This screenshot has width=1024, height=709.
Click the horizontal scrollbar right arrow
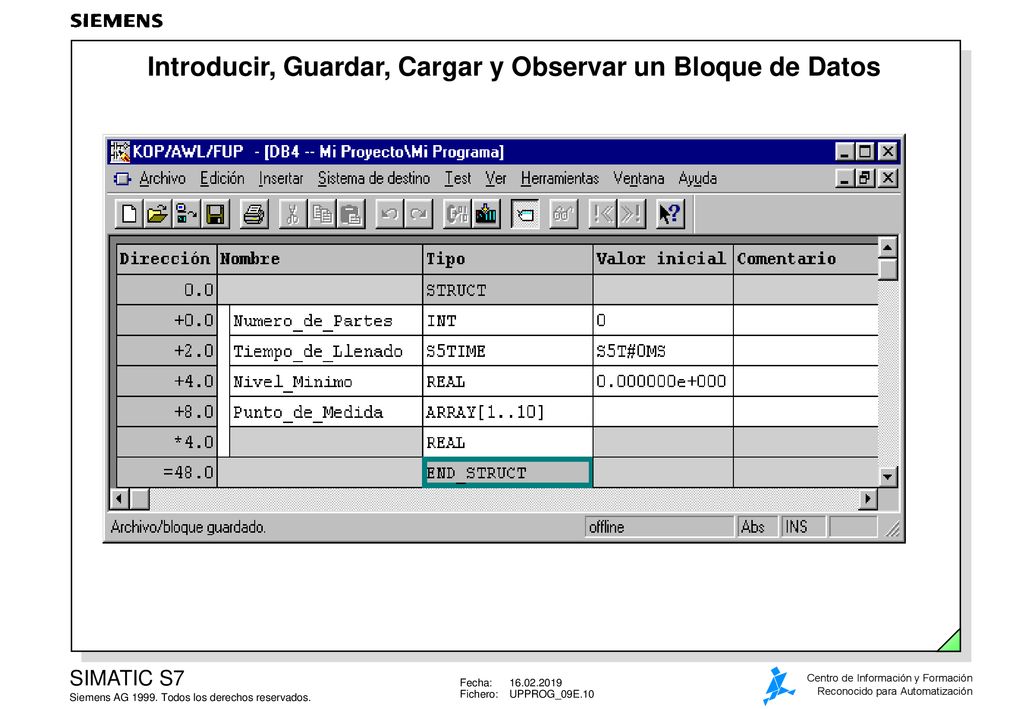point(867,499)
